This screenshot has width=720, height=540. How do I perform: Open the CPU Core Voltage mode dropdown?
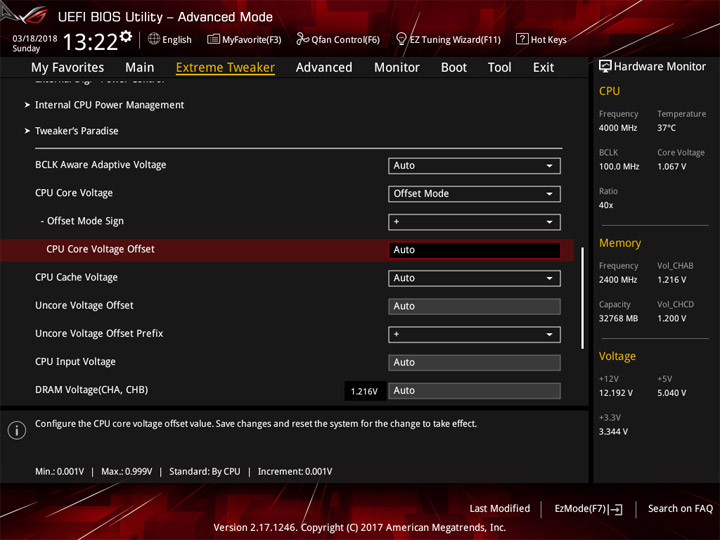474,194
